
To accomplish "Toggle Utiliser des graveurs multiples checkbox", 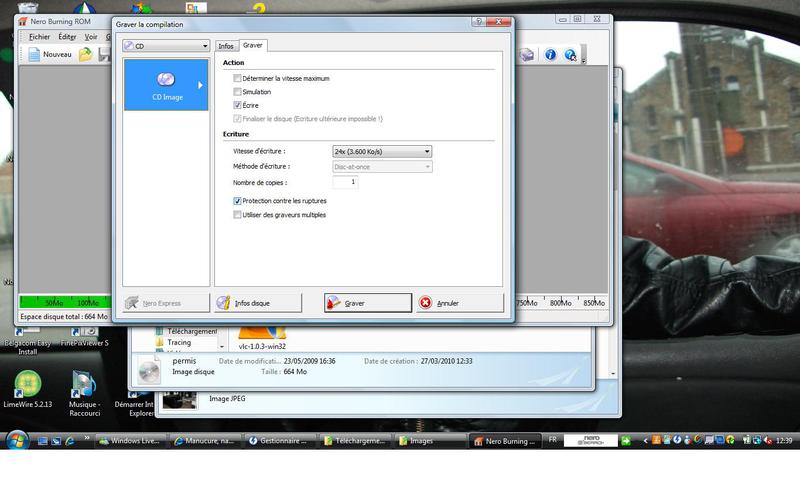I will [x=237, y=214].
